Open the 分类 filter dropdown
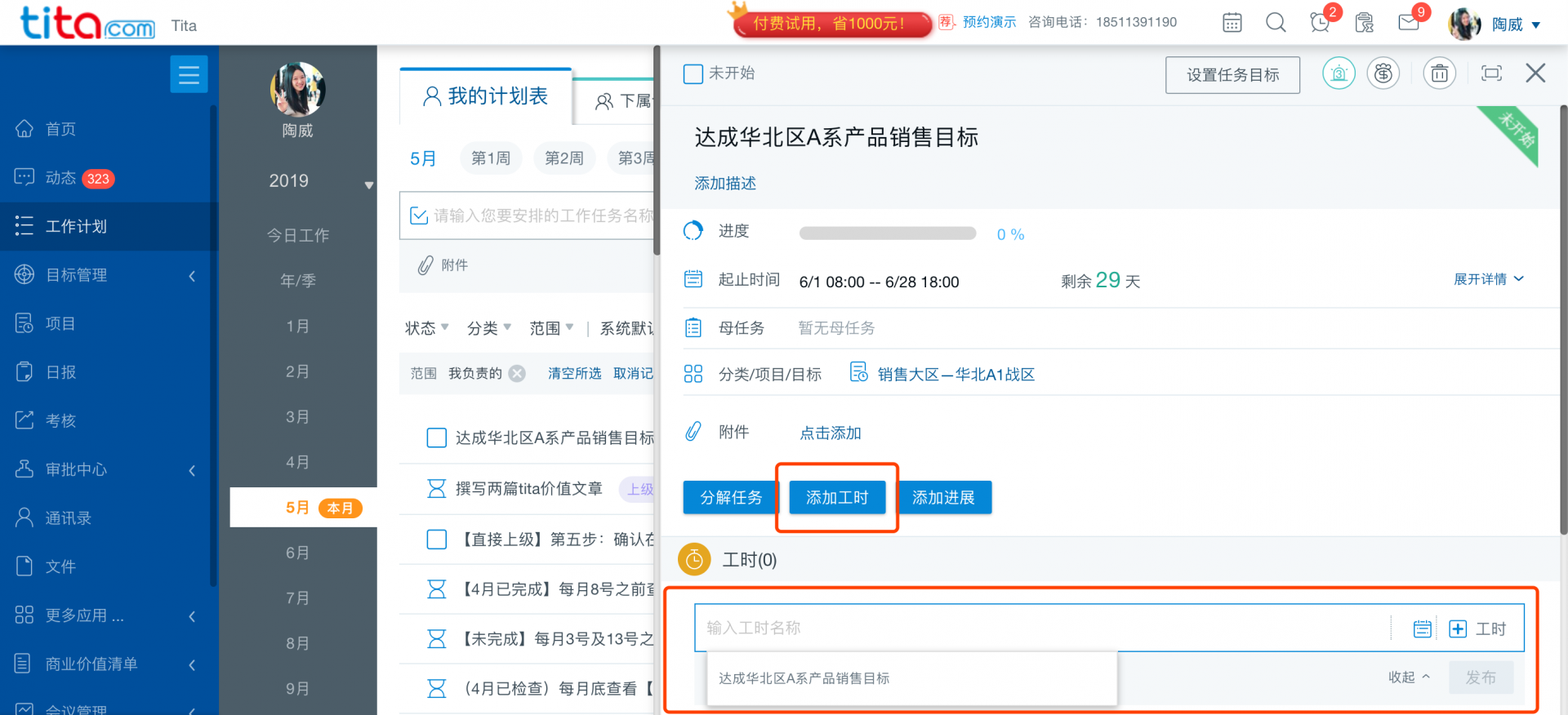The width and height of the screenshot is (1568, 715). 488,328
